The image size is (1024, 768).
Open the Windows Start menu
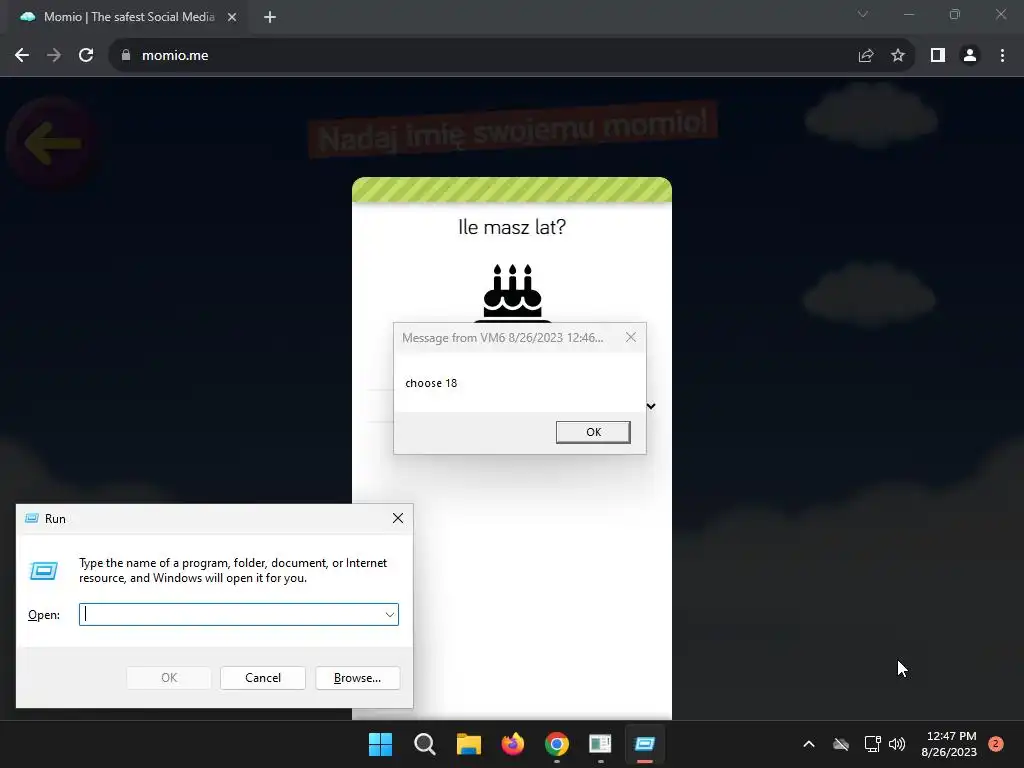click(380, 744)
